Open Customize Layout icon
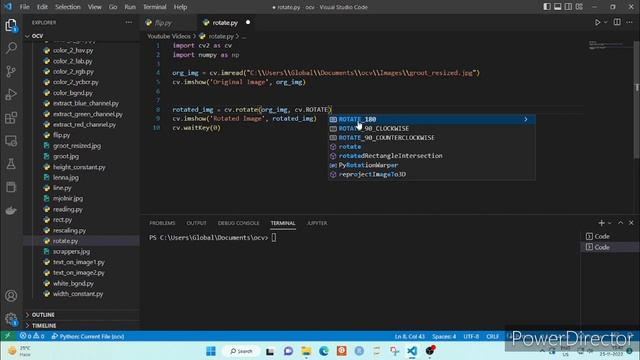The image size is (640, 360). click(x=579, y=7)
